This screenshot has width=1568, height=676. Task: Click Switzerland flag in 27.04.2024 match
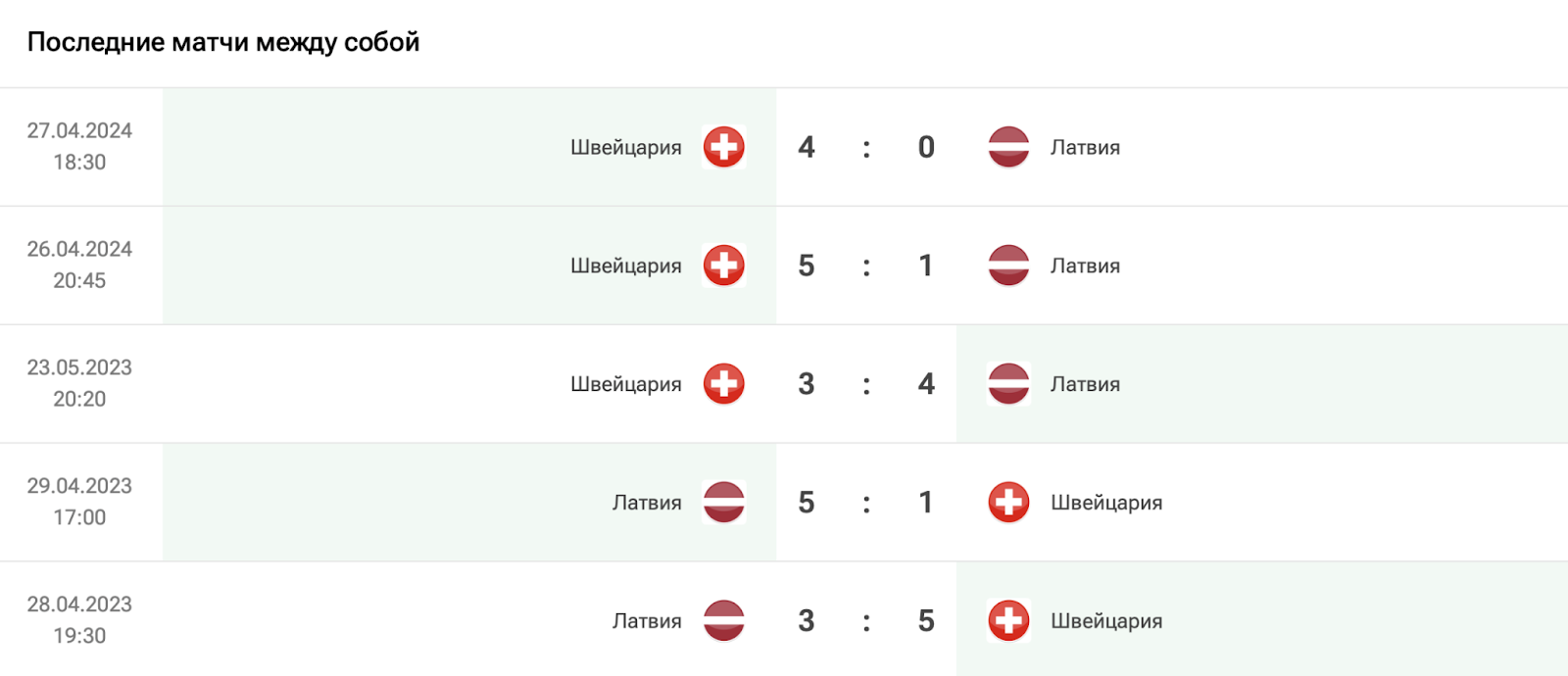click(x=724, y=147)
